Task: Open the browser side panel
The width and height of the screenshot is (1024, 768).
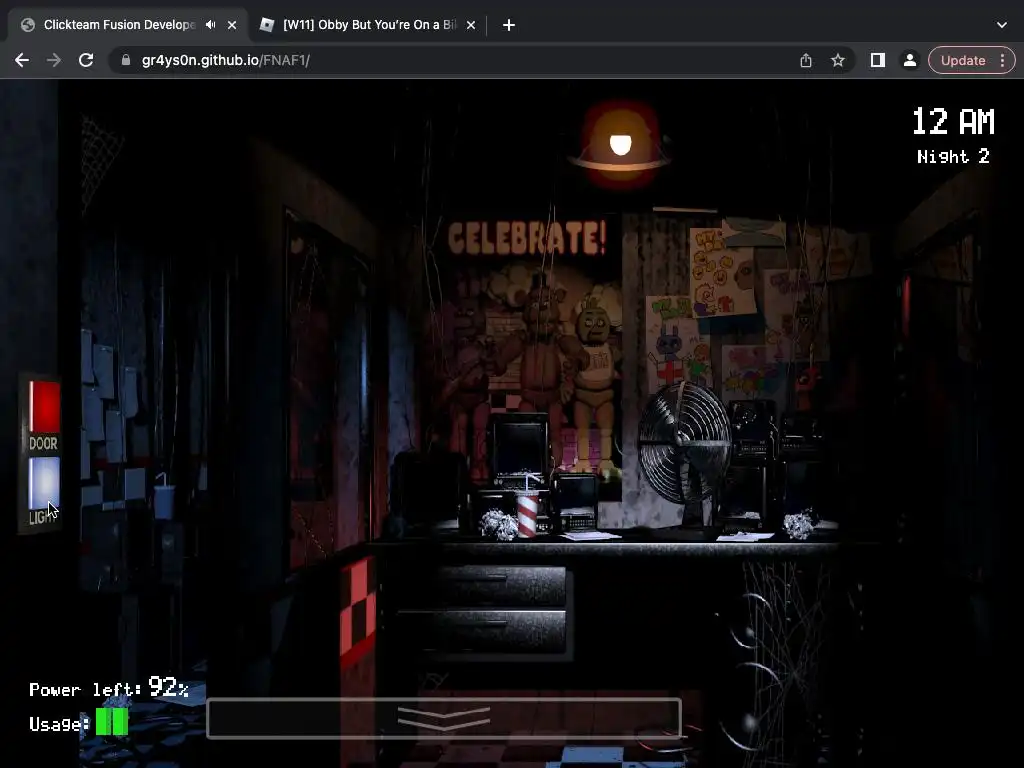Action: click(878, 60)
